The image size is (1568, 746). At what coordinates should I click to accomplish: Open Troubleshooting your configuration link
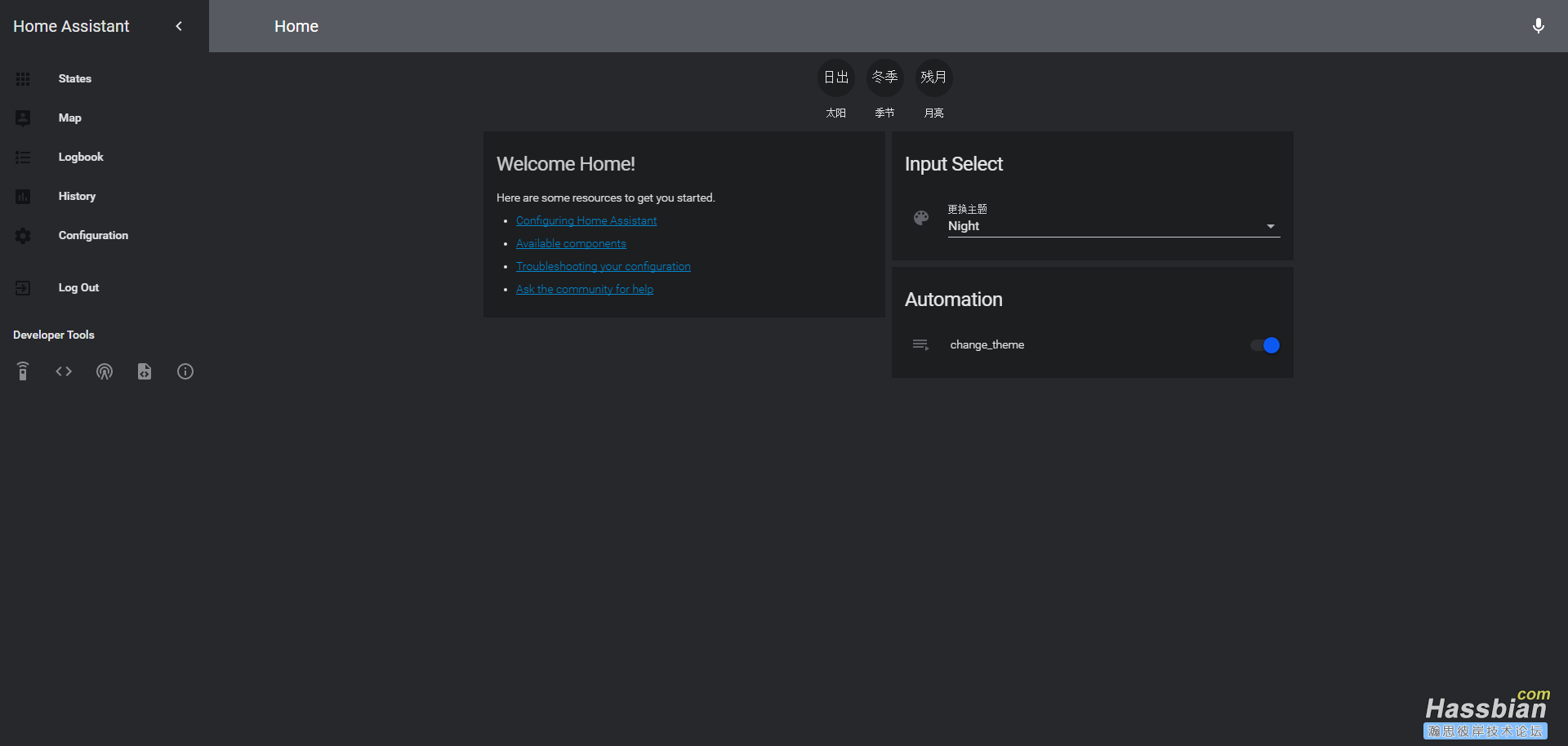coord(604,267)
